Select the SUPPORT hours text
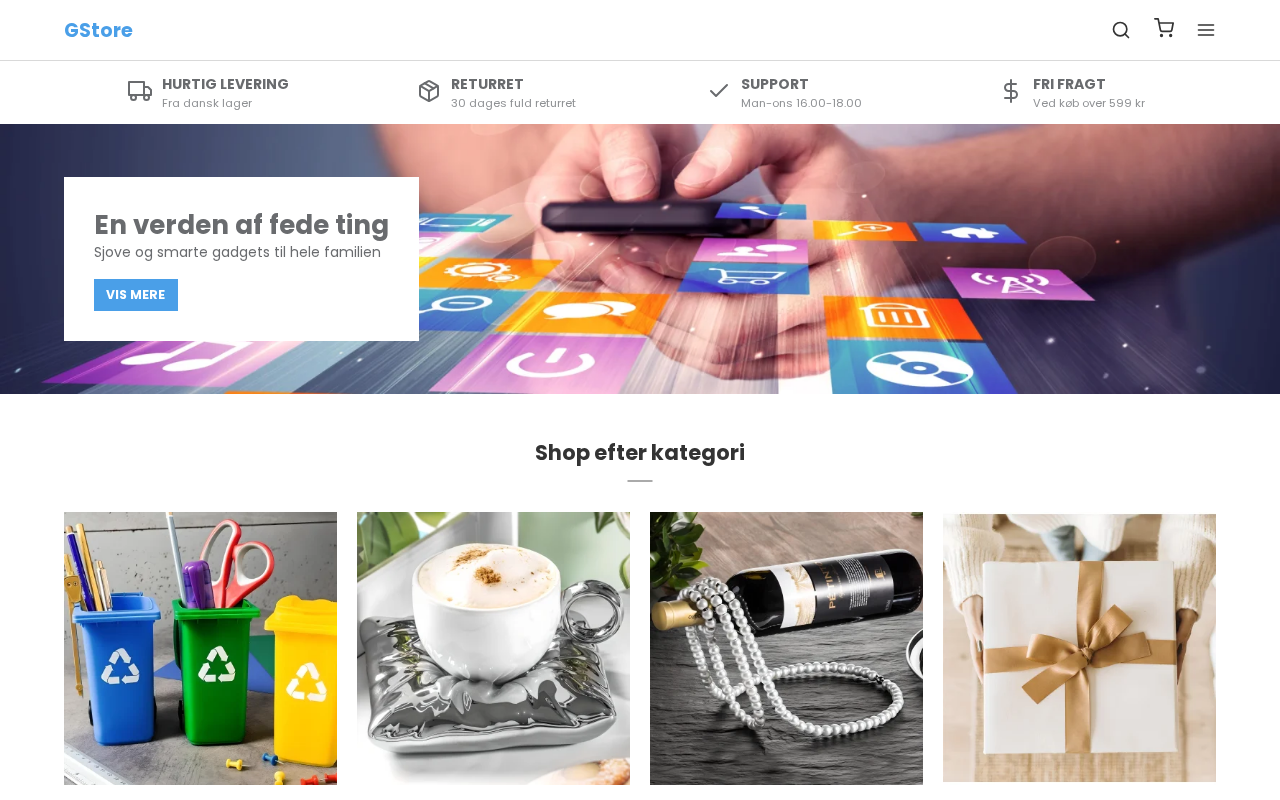 pyautogui.click(x=801, y=103)
